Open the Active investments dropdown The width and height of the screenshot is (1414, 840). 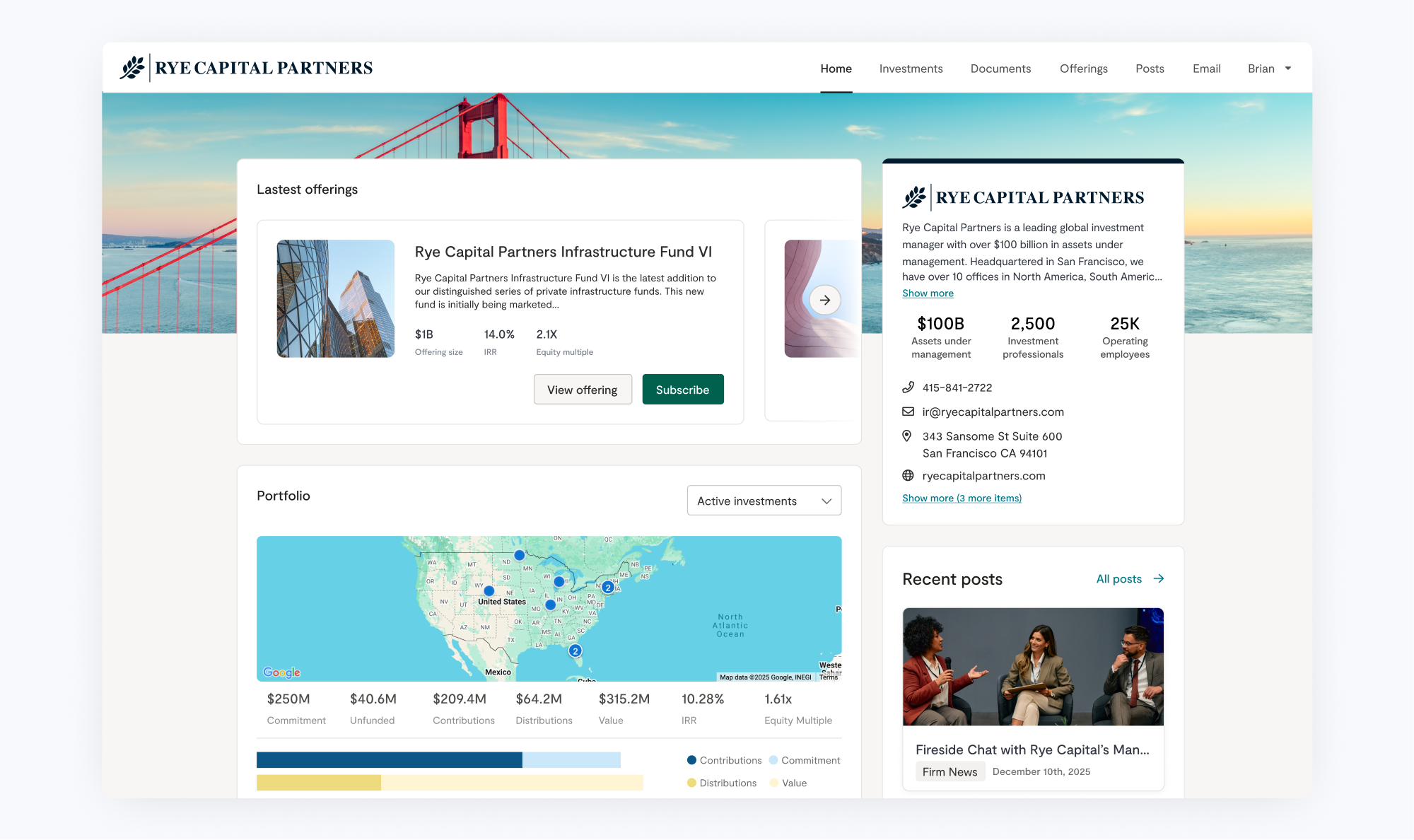pyautogui.click(x=764, y=501)
